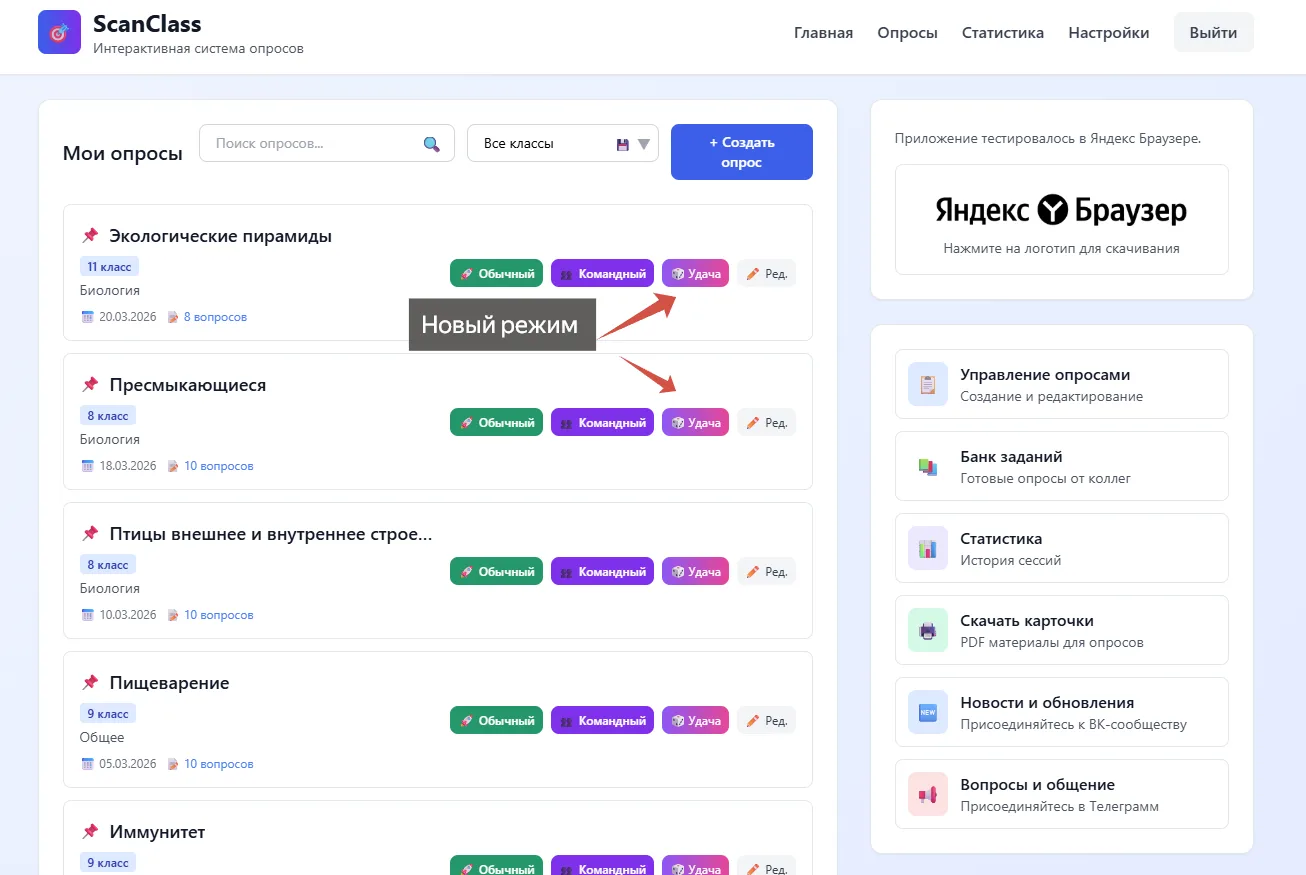Image resolution: width=1306 pixels, height=875 pixels.
Task: Click the ScanClass logo icon
Action: (59, 32)
